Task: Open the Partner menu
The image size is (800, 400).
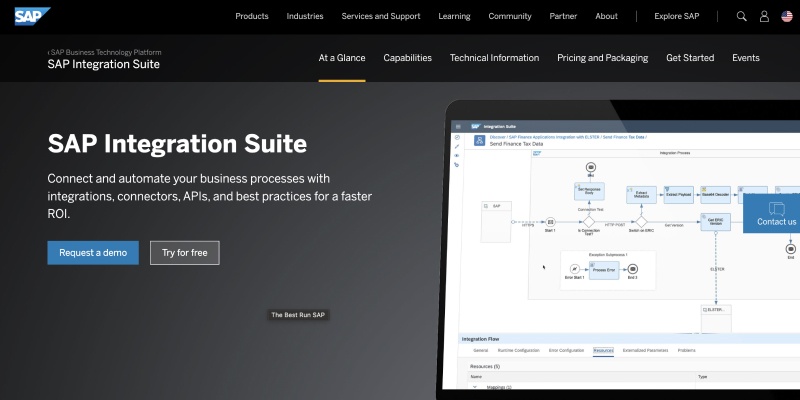Action: [x=563, y=16]
